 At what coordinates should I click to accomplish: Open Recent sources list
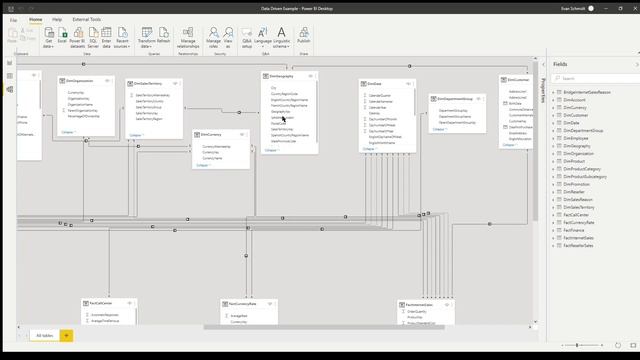[x=122, y=38]
